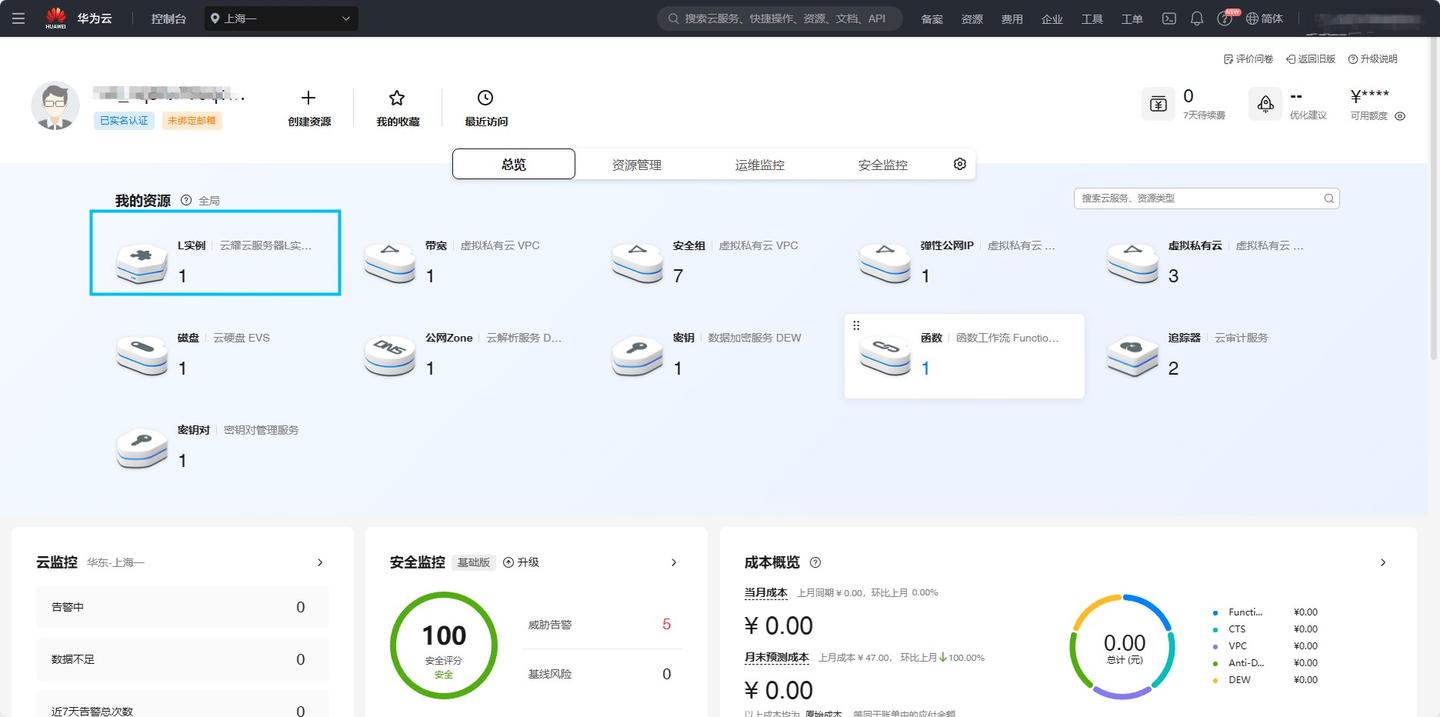This screenshot has width=1440, height=717.
Task: Open the 资源 top menu
Action: [x=972, y=19]
